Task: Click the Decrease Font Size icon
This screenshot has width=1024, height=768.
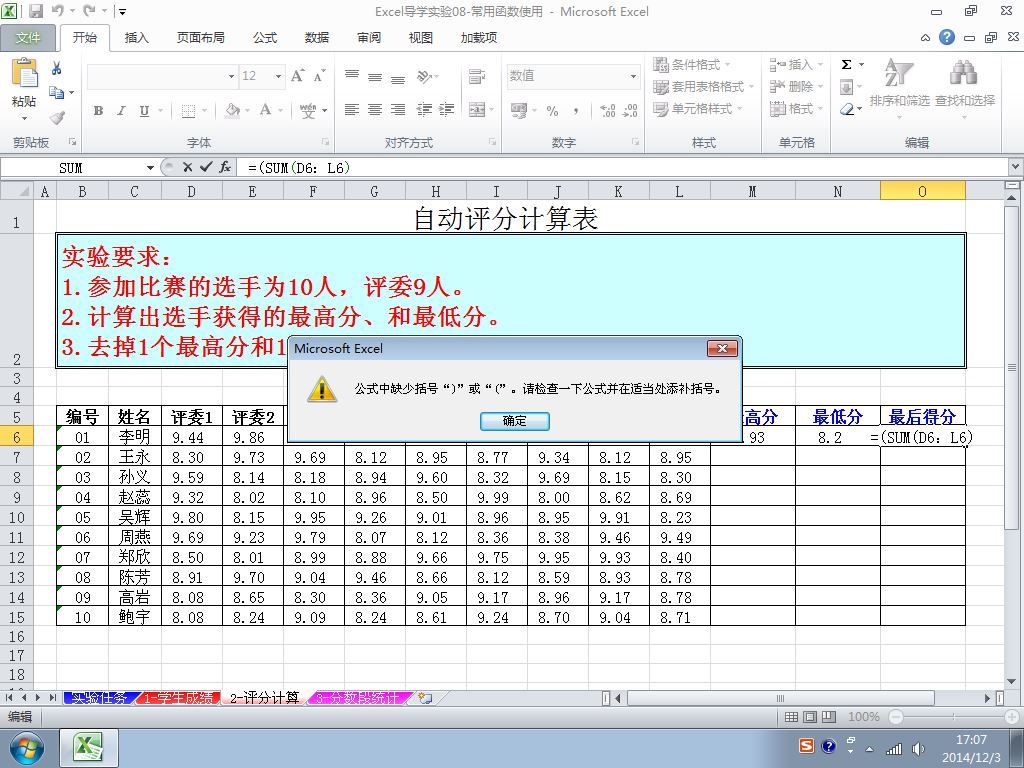Action: pyautogui.click(x=319, y=76)
